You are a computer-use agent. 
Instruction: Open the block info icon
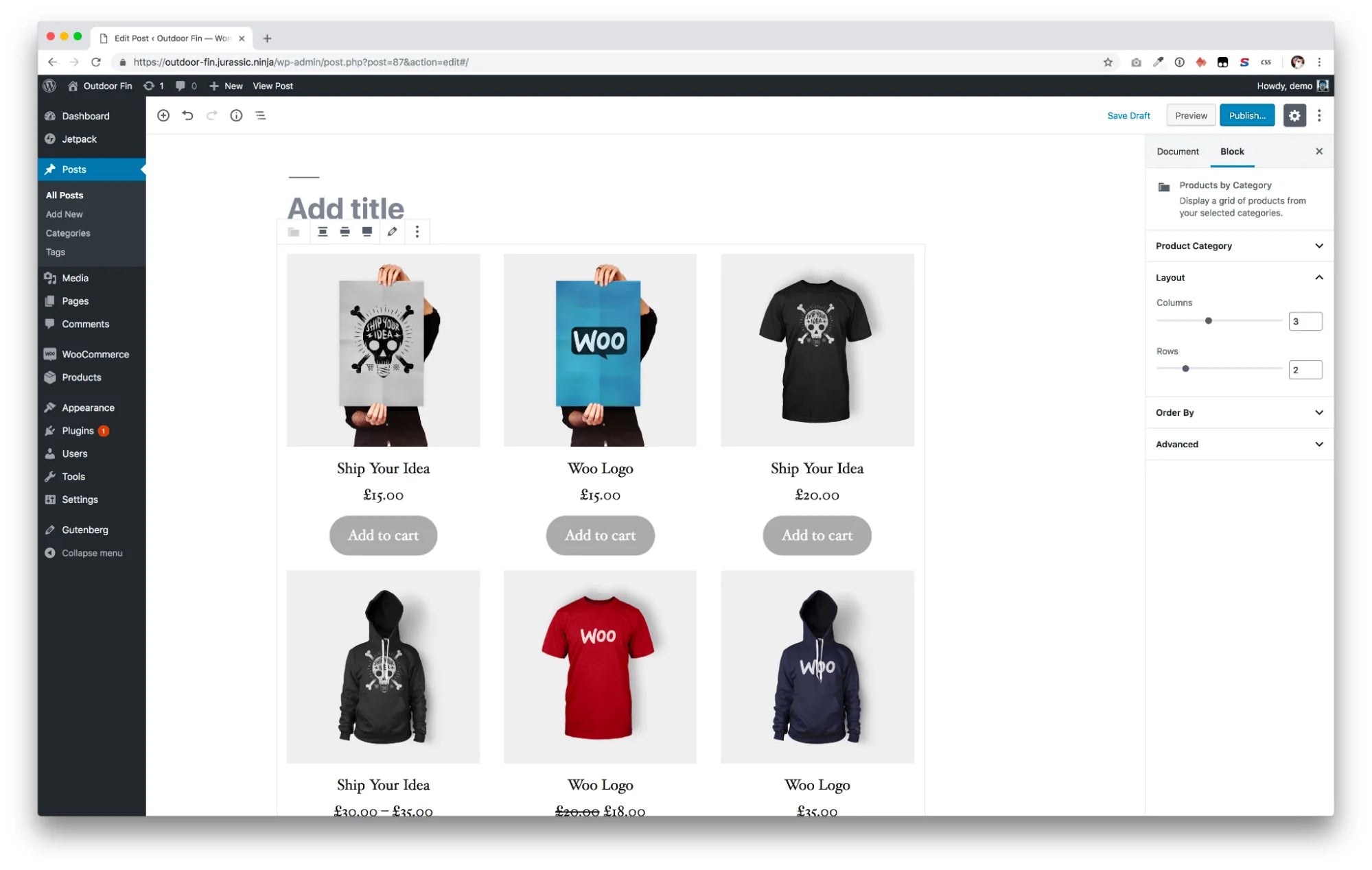pyautogui.click(x=236, y=115)
